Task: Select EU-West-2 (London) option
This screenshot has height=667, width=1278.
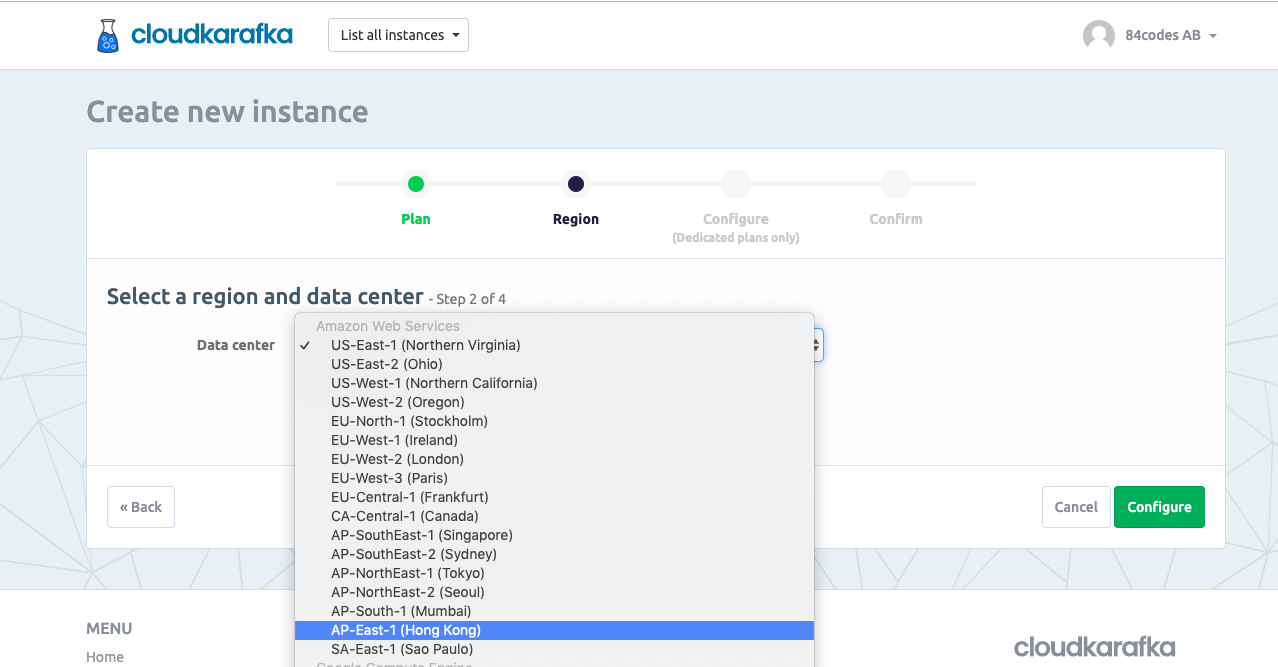Action: (x=555, y=459)
